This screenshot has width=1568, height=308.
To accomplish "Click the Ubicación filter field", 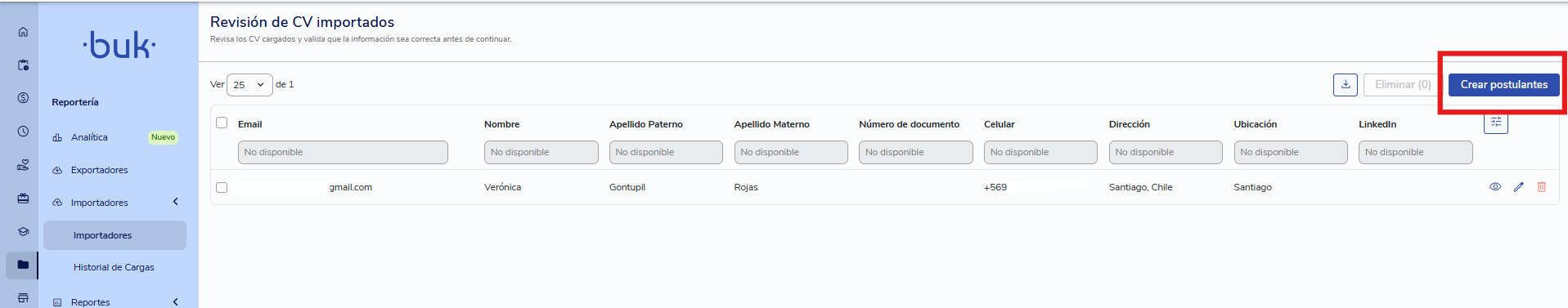I will pyautogui.click(x=1291, y=152).
